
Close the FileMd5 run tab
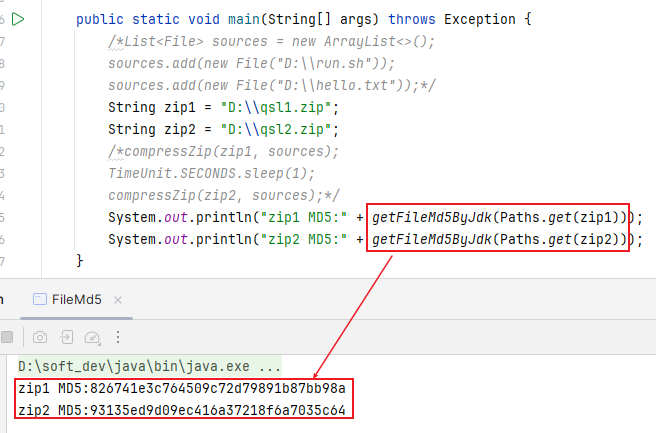point(119,300)
